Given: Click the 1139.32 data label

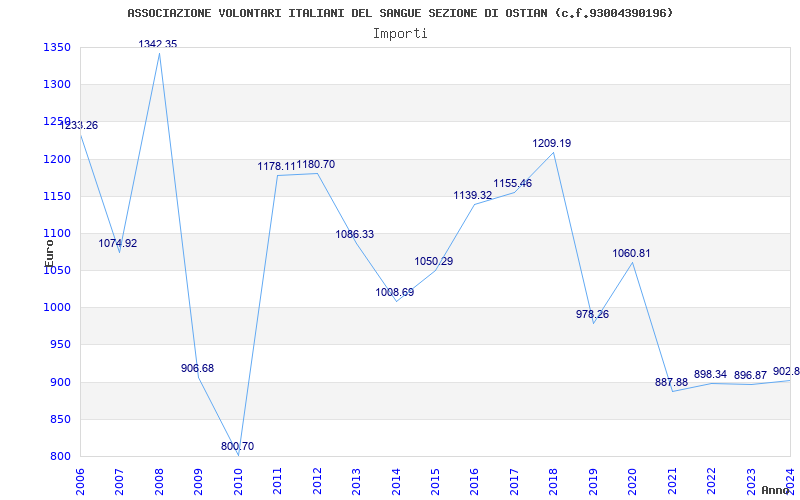Looking at the screenshot, I should (x=473, y=195).
